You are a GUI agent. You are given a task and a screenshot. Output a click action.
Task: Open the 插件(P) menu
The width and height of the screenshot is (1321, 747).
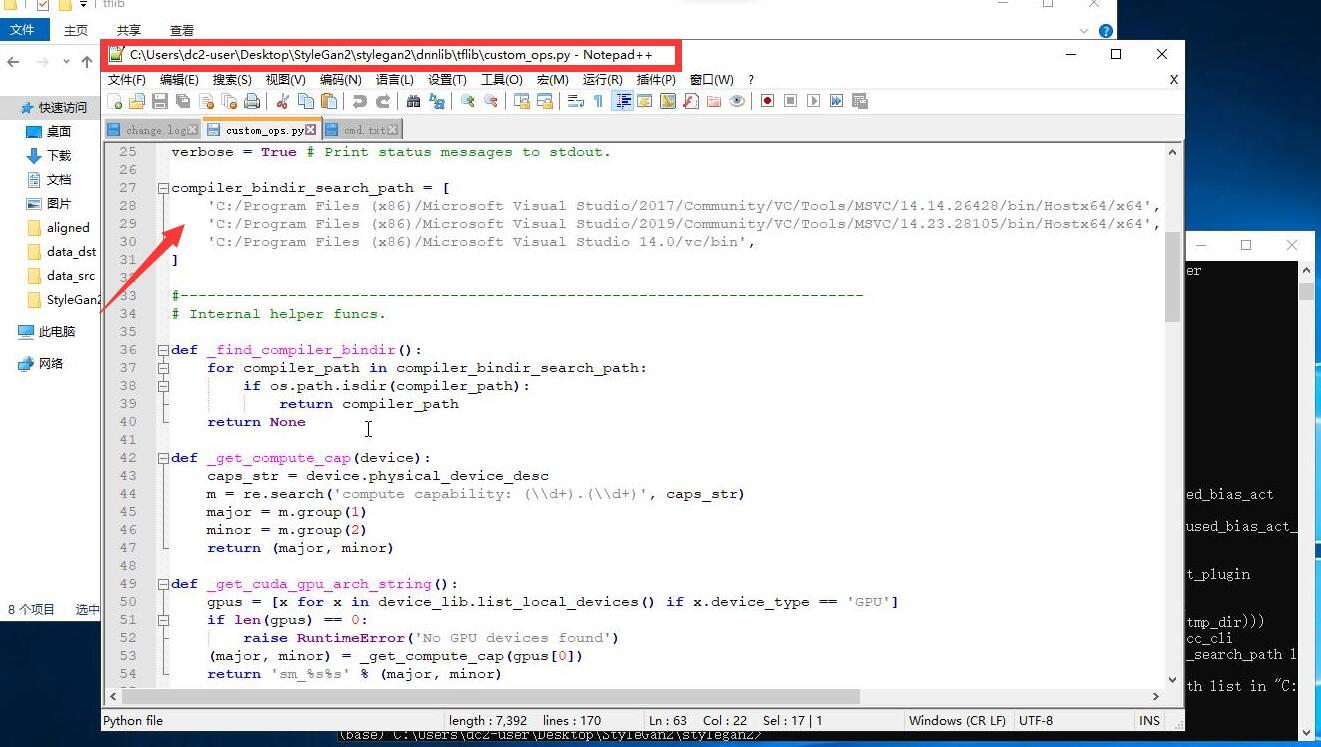[657, 79]
